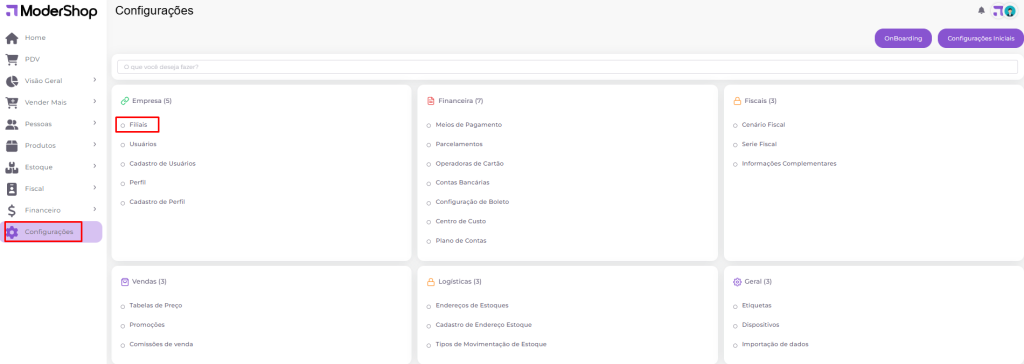Viewport: 1024px width, 364px height.
Task: Select the Pessoas people icon
Action: coord(12,124)
